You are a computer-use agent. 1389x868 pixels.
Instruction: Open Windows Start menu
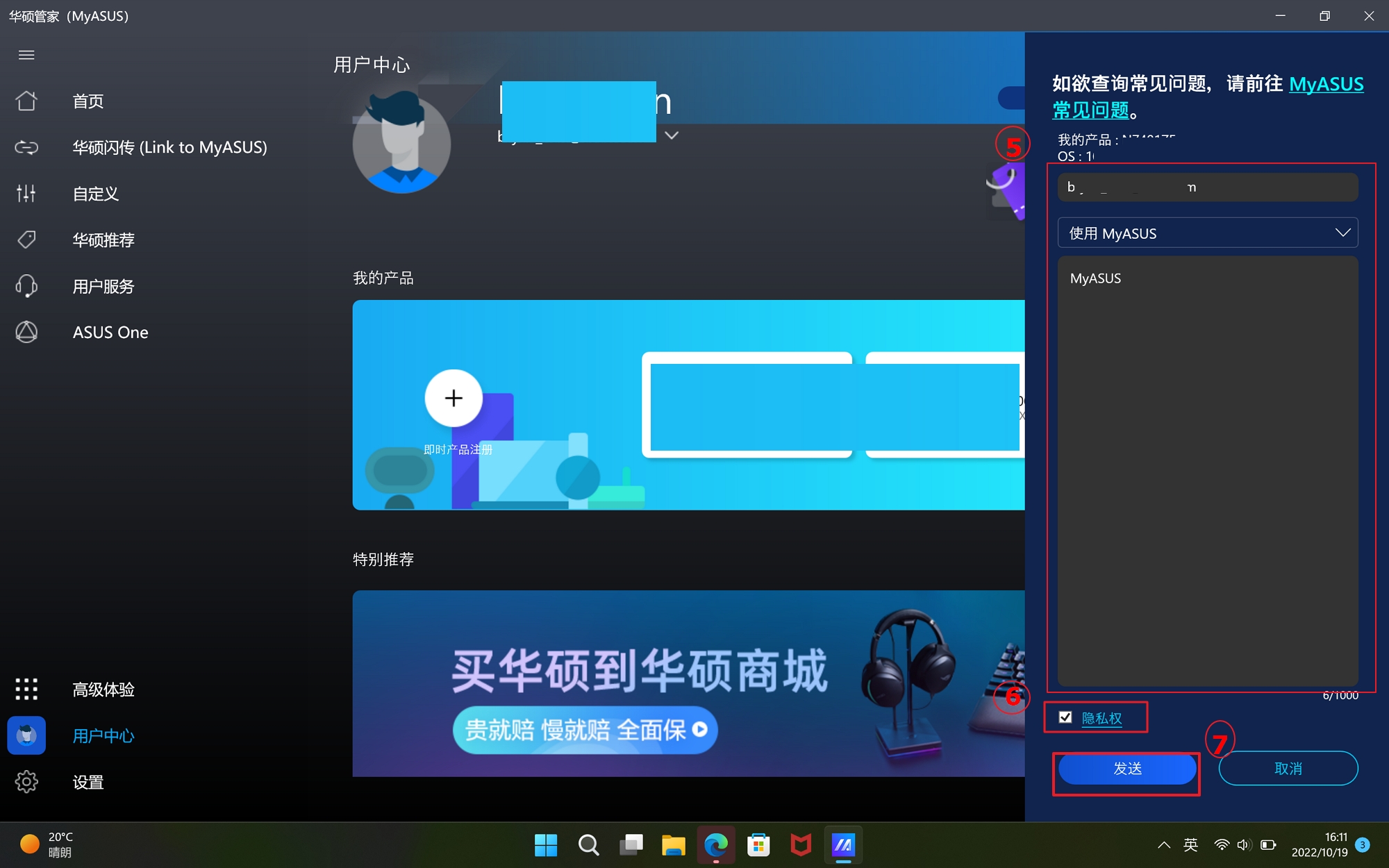pos(546,845)
